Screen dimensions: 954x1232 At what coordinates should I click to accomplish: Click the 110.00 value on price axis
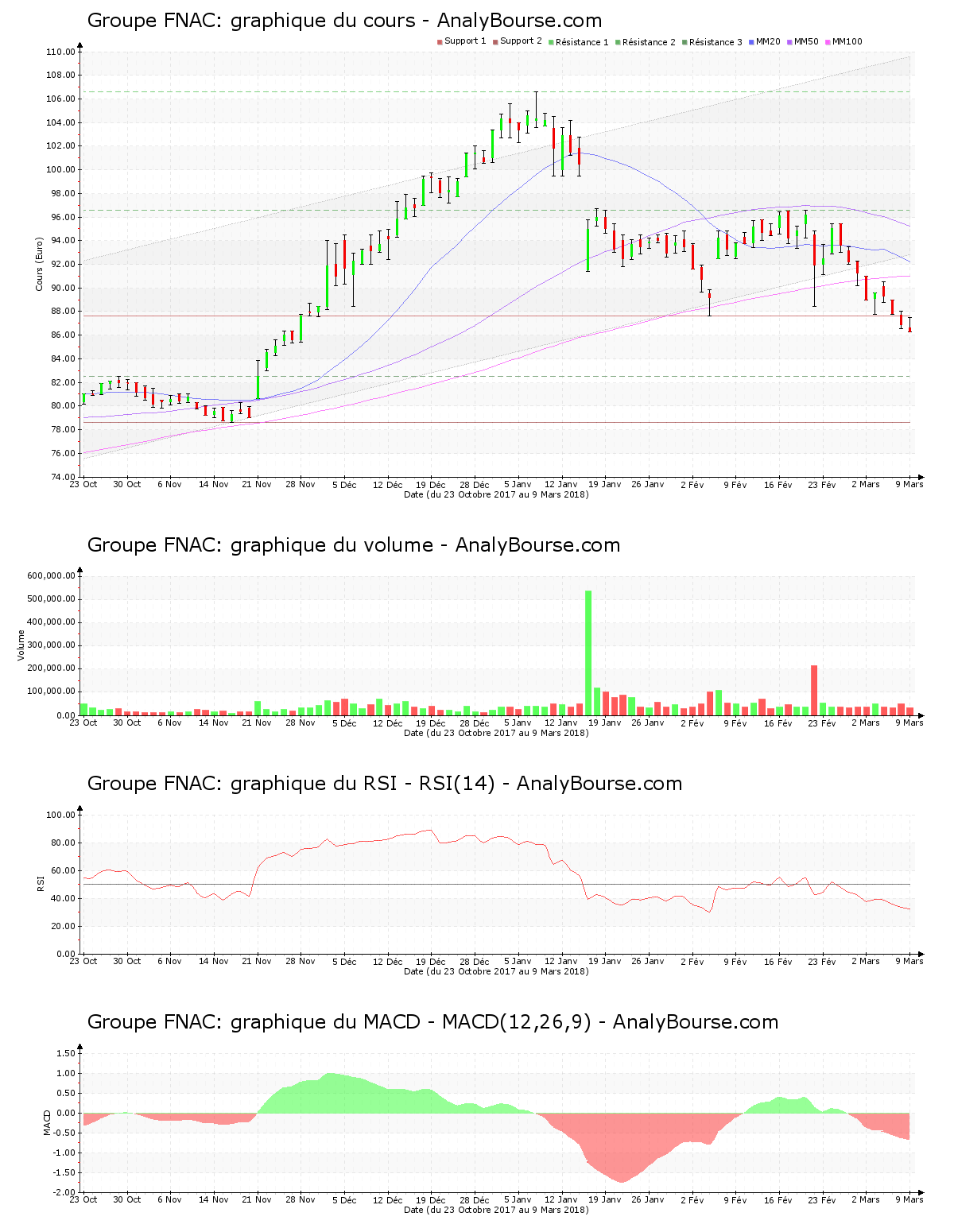click(60, 52)
